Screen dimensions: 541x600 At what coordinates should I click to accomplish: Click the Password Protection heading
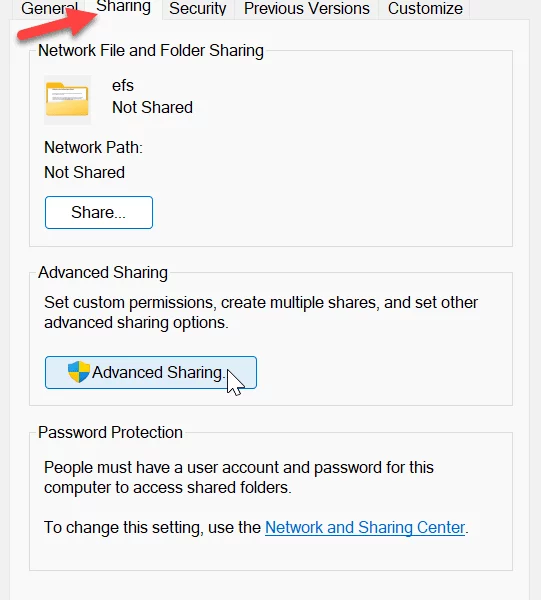coord(110,432)
